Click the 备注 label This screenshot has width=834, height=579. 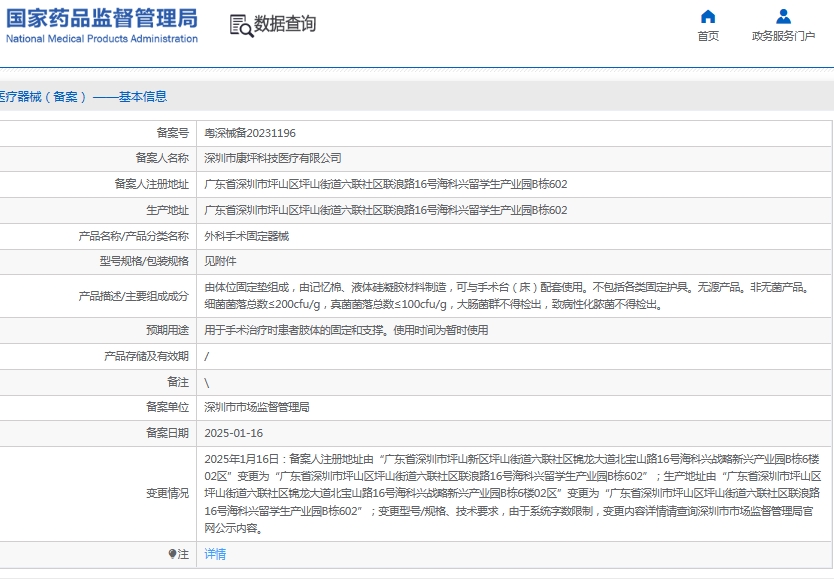(x=178, y=382)
